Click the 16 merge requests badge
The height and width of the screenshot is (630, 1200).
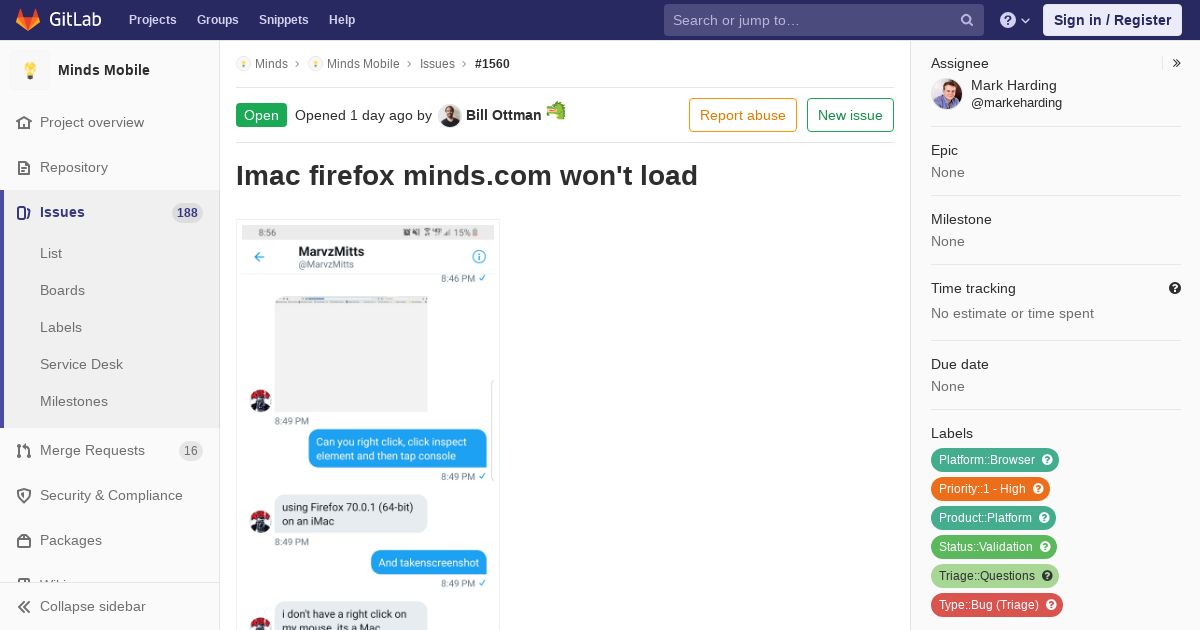[191, 450]
